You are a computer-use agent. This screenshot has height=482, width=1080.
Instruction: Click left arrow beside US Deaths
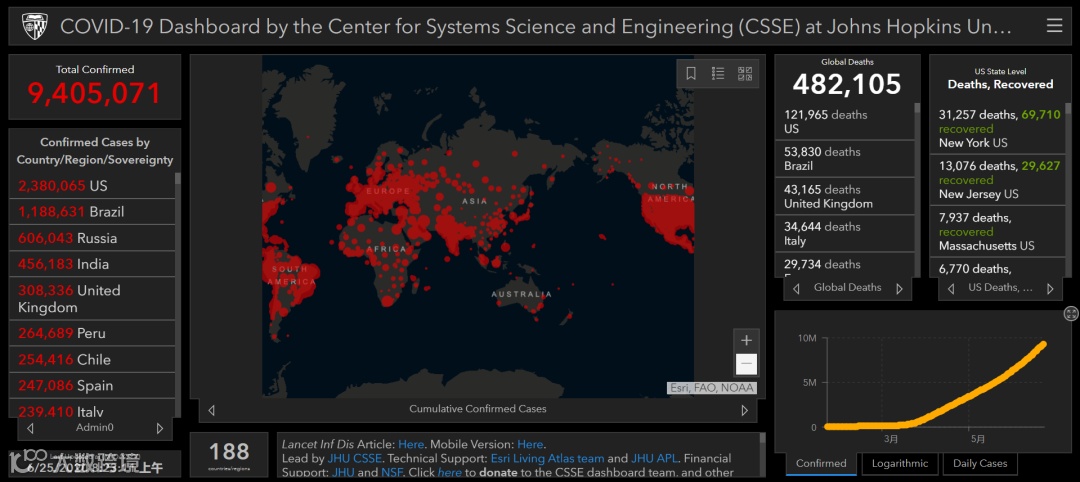coord(951,289)
